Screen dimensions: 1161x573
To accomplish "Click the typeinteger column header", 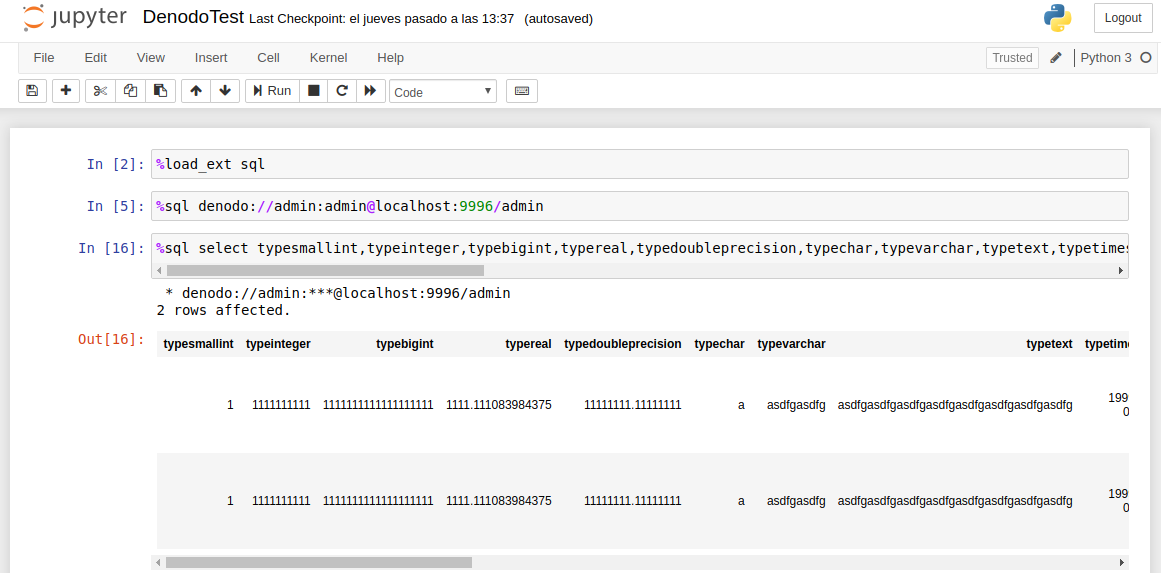I will [278, 344].
